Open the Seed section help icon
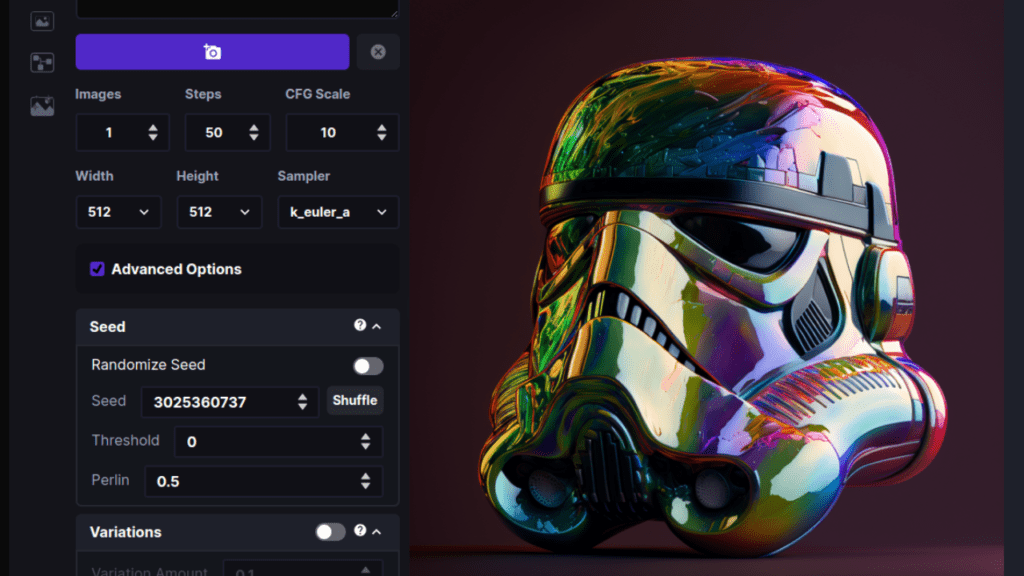Viewport: 1024px width, 576px height. coord(358,326)
